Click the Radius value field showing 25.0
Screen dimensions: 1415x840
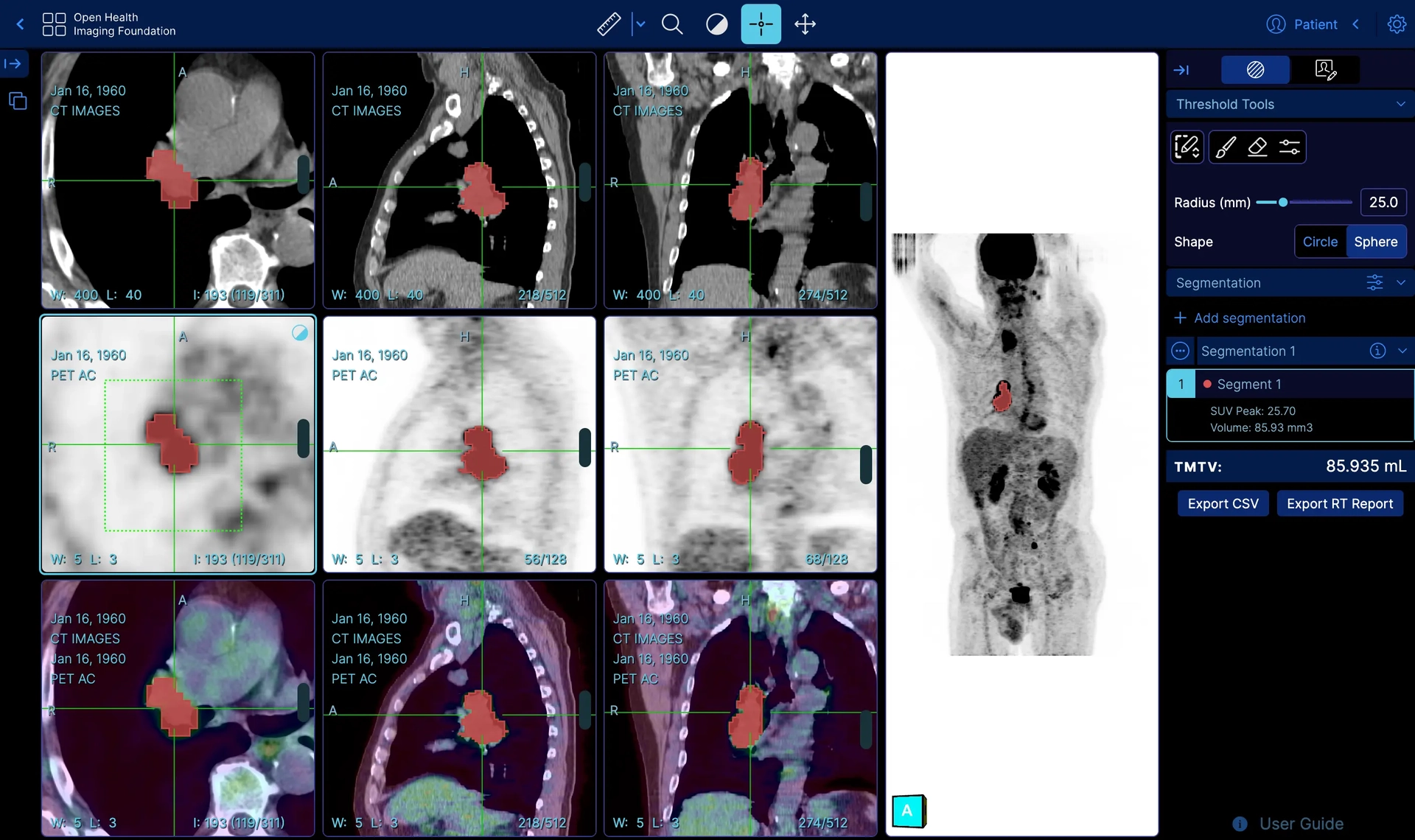click(1383, 202)
